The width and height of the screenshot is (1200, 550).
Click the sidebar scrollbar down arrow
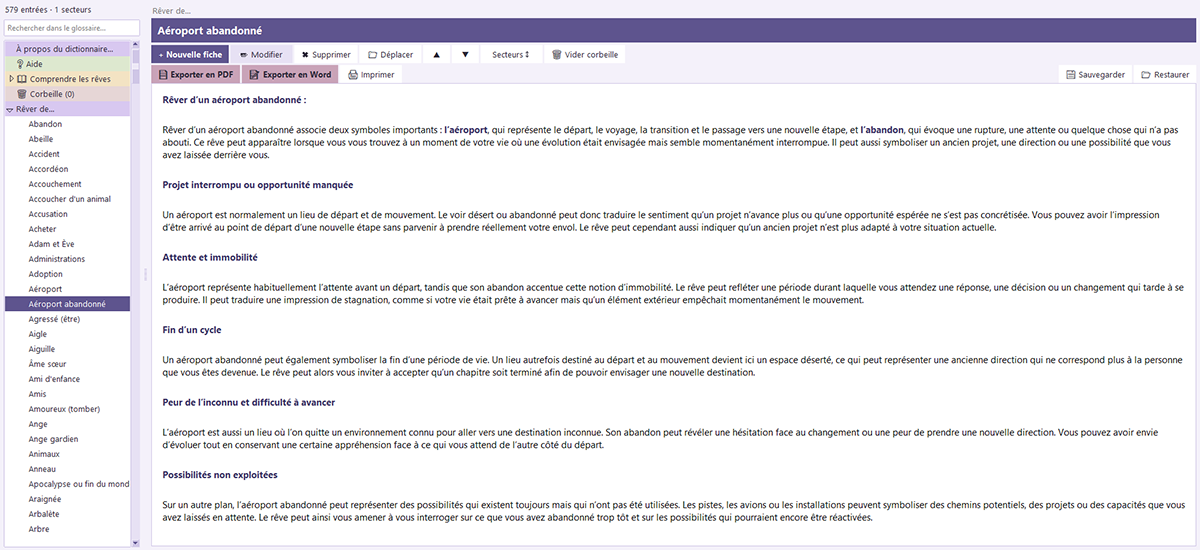tap(135, 542)
